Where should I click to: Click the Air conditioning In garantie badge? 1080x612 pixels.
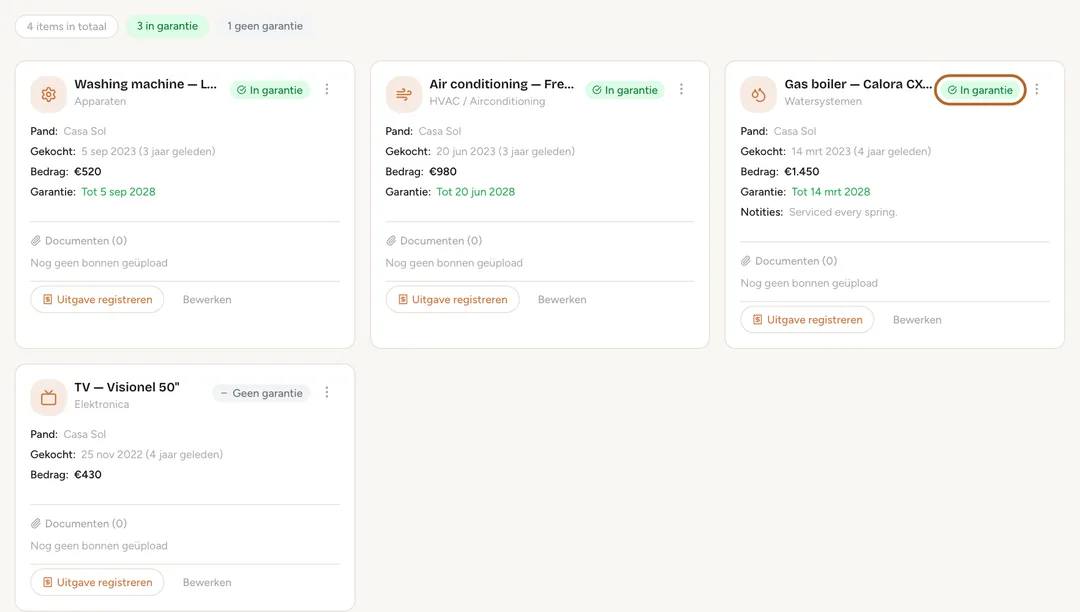pyautogui.click(x=625, y=90)
